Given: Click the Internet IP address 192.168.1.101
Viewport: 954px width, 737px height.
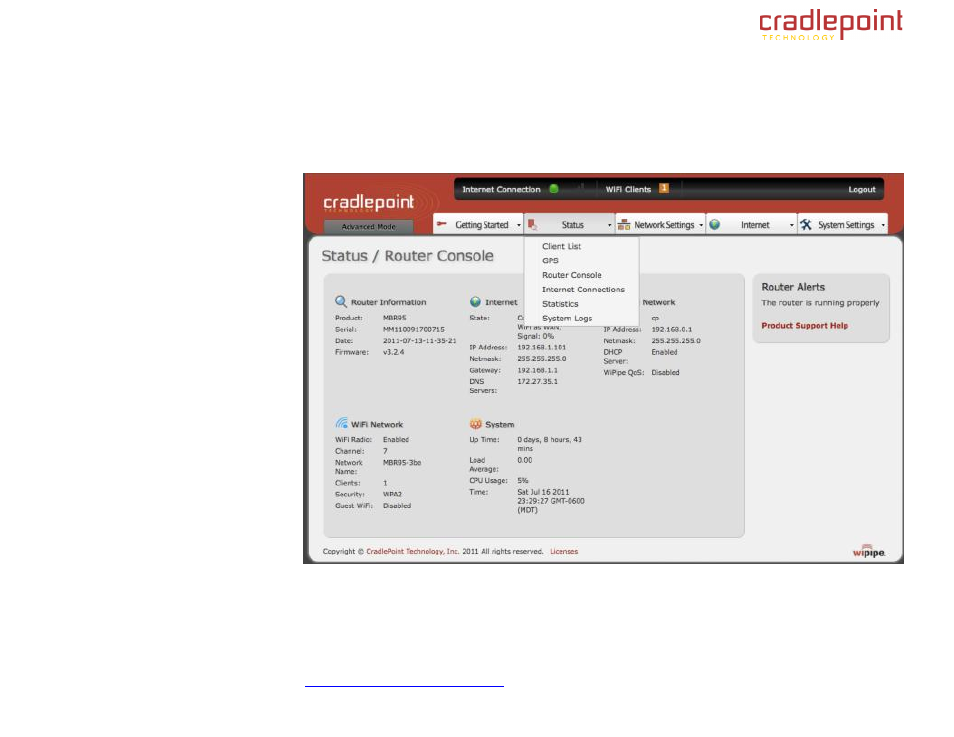Looking at the screenshot, I should [x=541, y=347].
